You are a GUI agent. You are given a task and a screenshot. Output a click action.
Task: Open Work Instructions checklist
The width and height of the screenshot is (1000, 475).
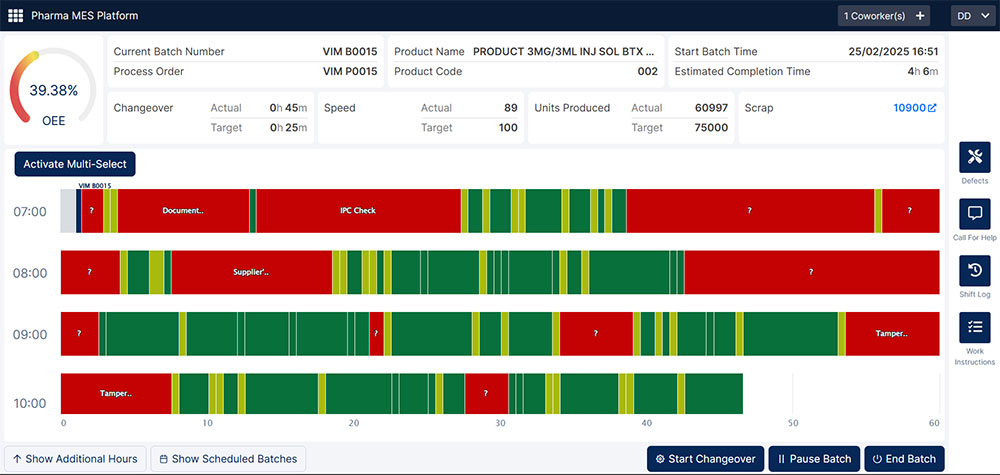click(x=974, y=327)
